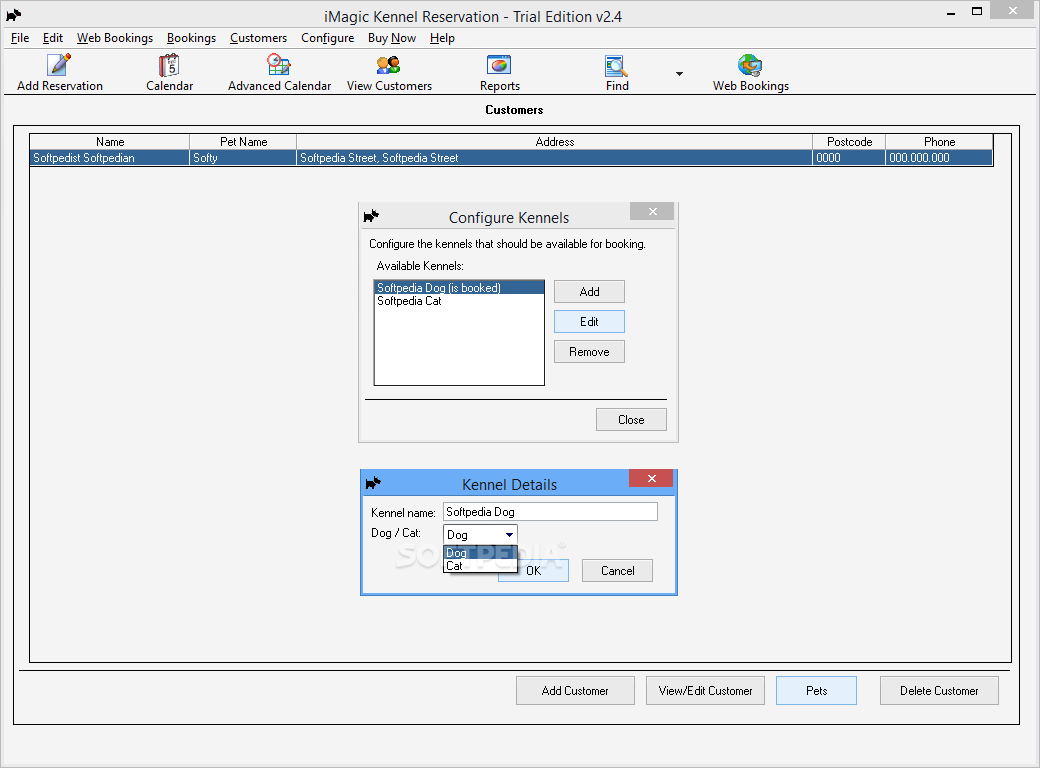Click the Address column header

coord(554,142)
